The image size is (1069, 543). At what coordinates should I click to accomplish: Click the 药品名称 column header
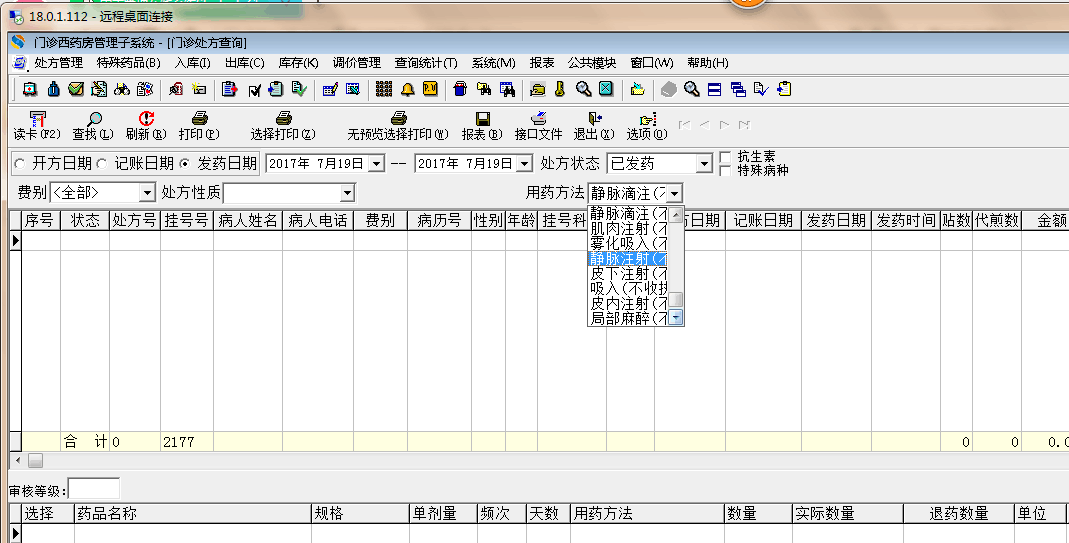pyautogui.click(x=192, y=514)
